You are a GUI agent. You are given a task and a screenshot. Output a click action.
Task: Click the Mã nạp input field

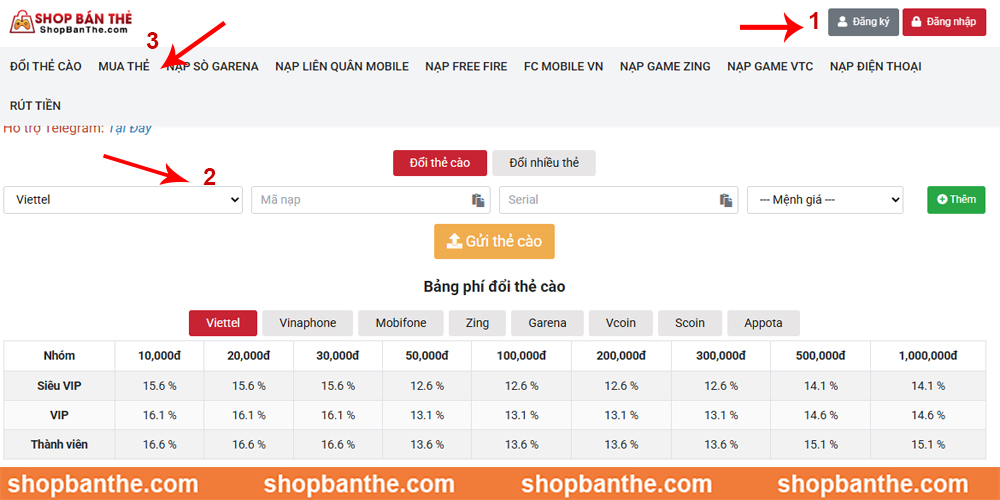pyautogui.click(x=371, y=200)
